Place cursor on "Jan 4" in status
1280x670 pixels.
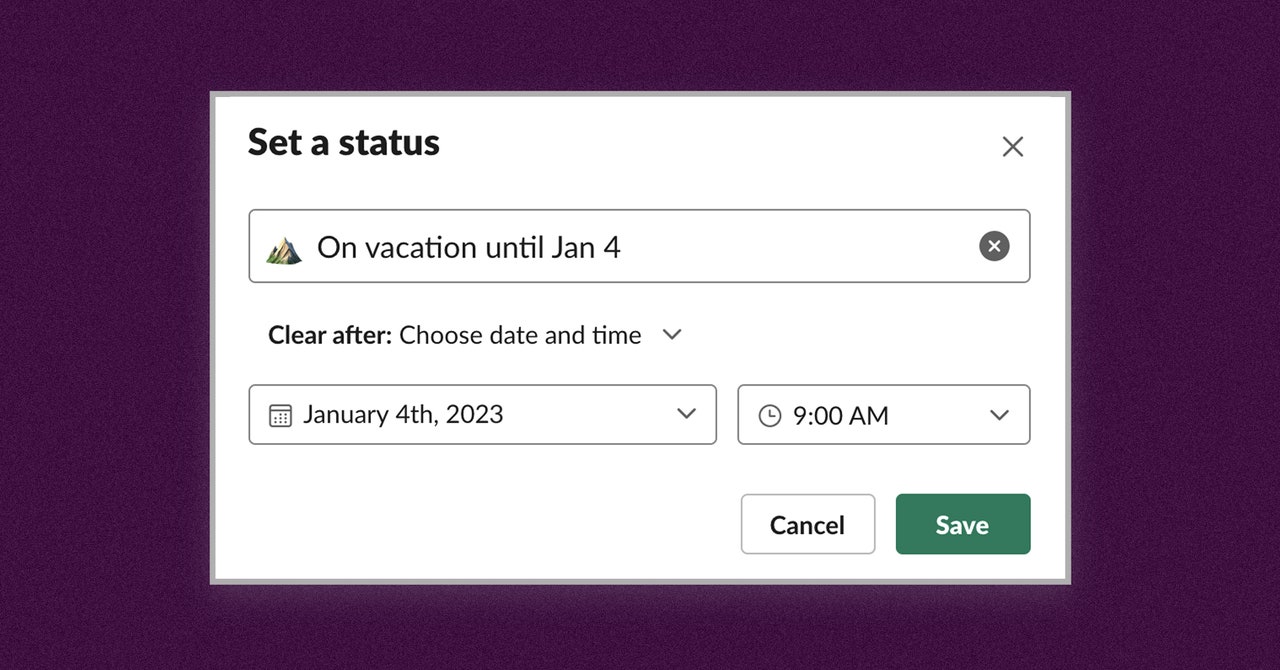coord(586,247)
